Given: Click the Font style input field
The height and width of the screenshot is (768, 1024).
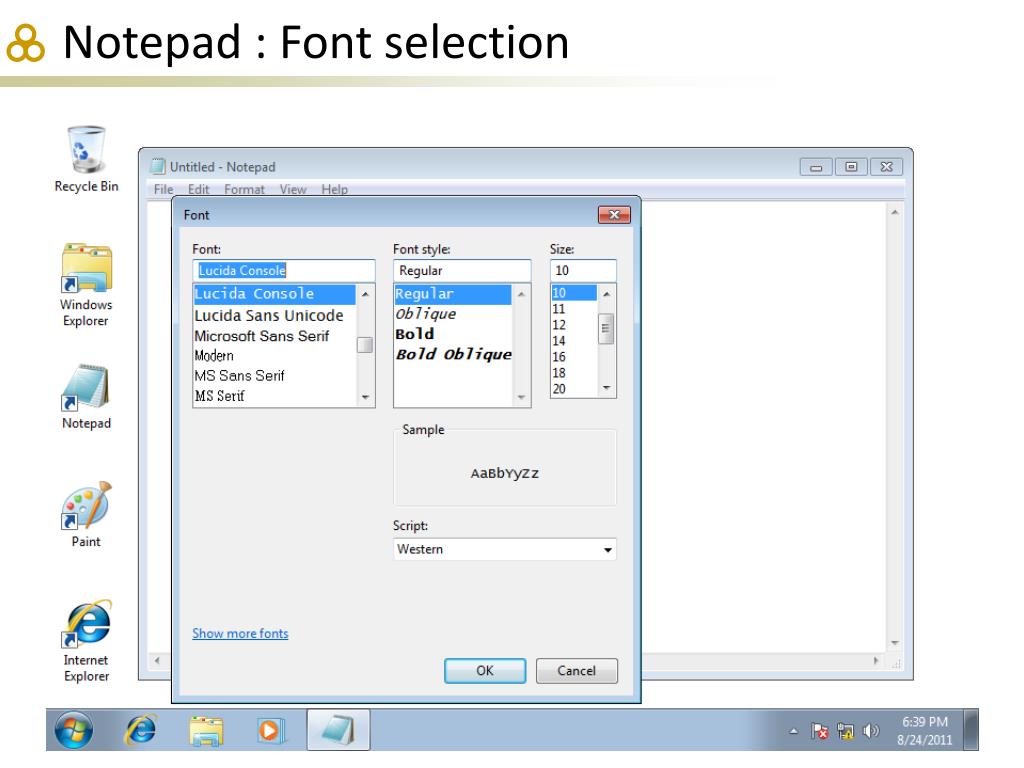Looking at the screenshot, I should pyautogui.click(x=462, y=270).
